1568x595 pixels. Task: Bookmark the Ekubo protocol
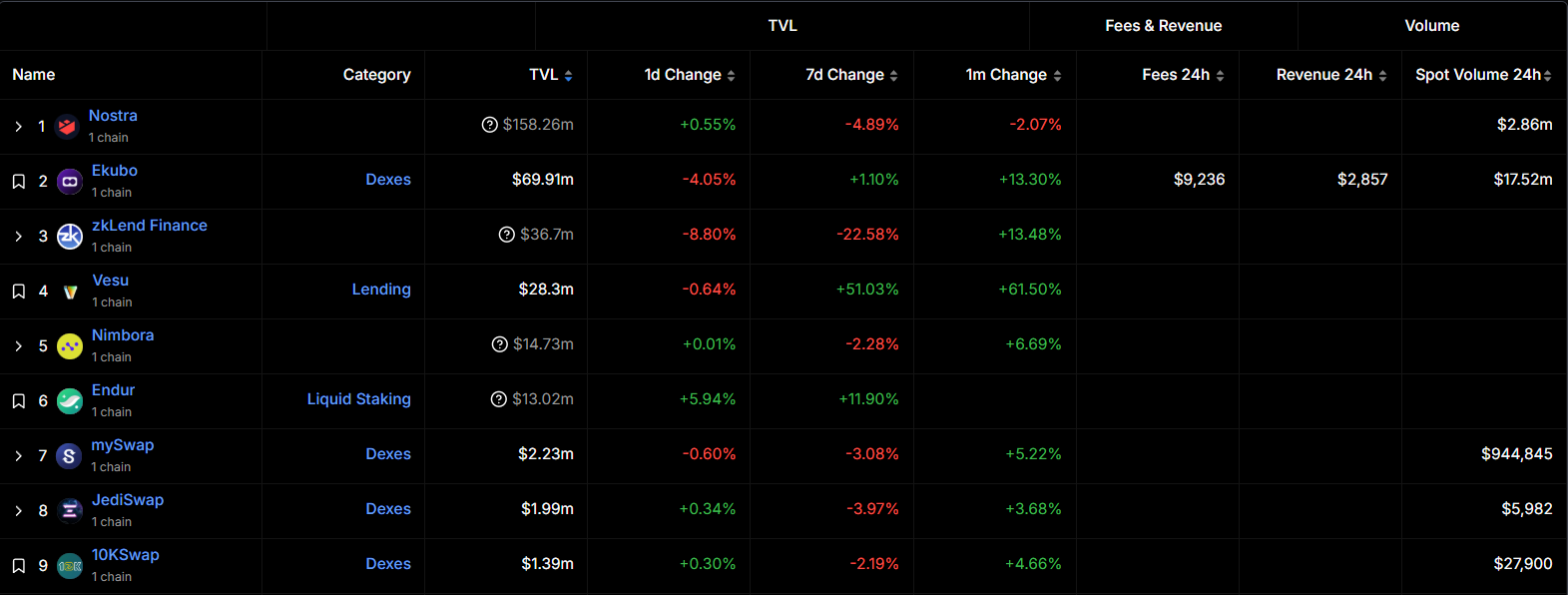(19, 182)
